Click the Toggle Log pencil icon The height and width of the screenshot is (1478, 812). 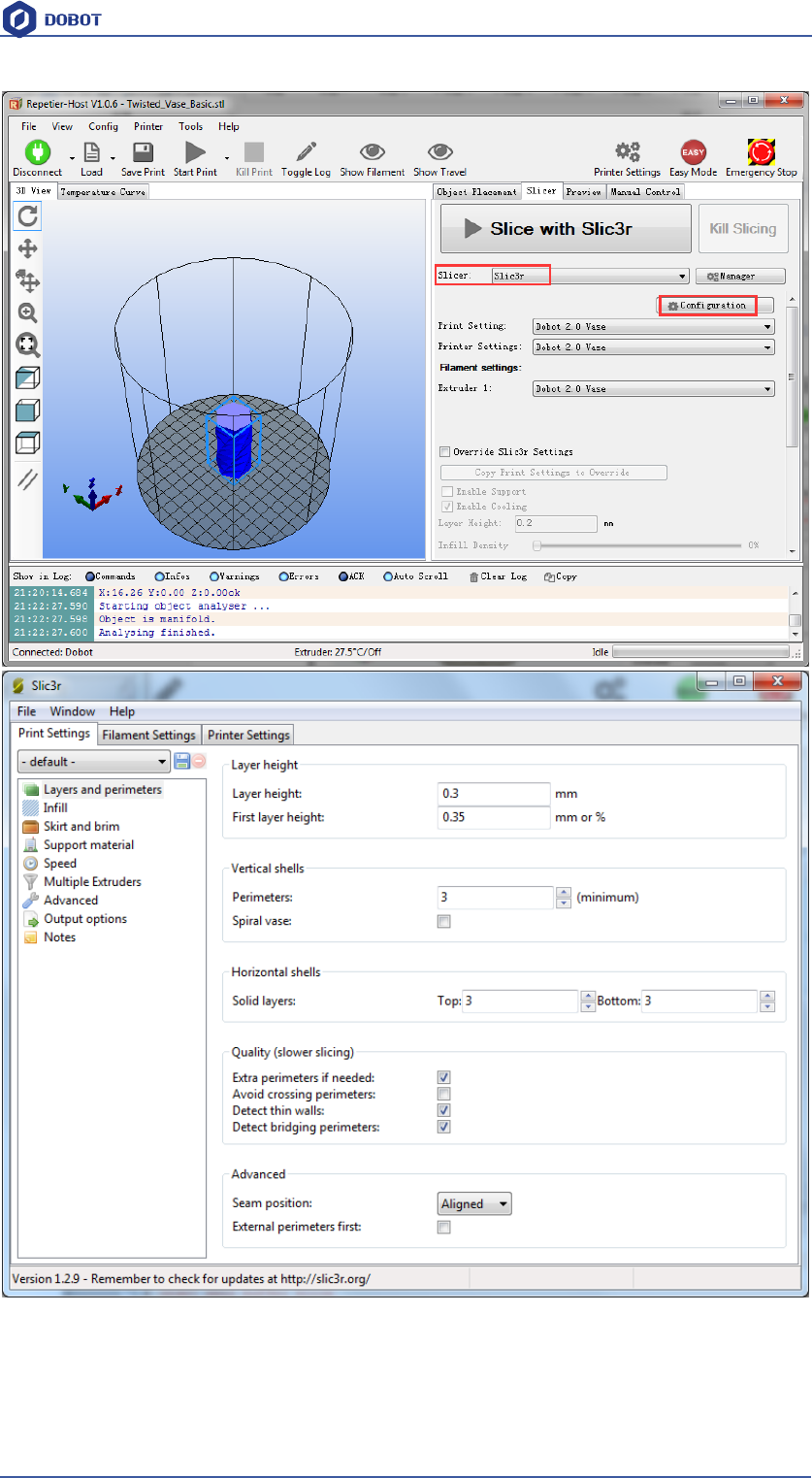pyautogui.click(x=307, y=152)
